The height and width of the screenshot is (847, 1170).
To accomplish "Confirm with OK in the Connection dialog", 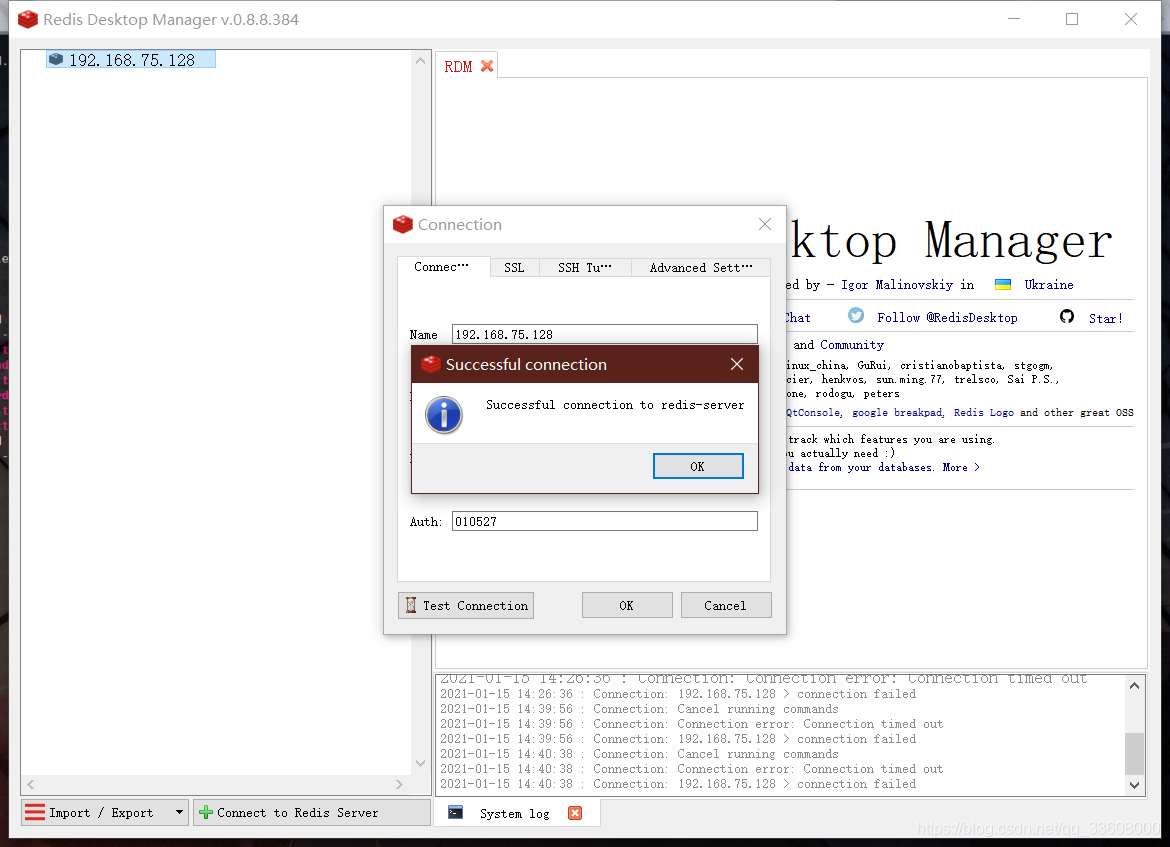I will pyautogui.click(x=627, y=606).
